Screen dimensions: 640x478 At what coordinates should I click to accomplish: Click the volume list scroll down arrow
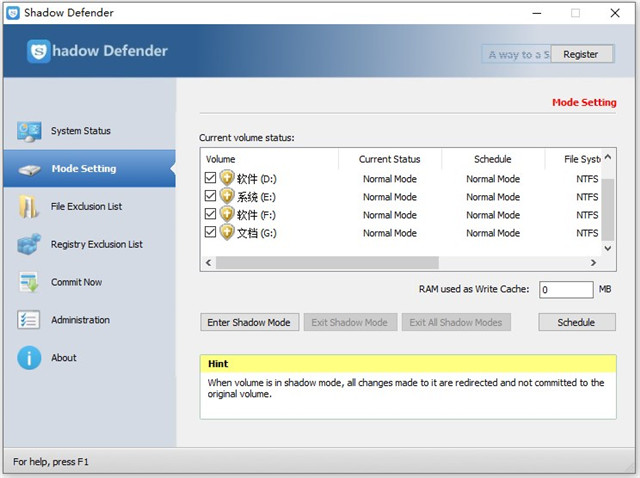tap(608, 248)
